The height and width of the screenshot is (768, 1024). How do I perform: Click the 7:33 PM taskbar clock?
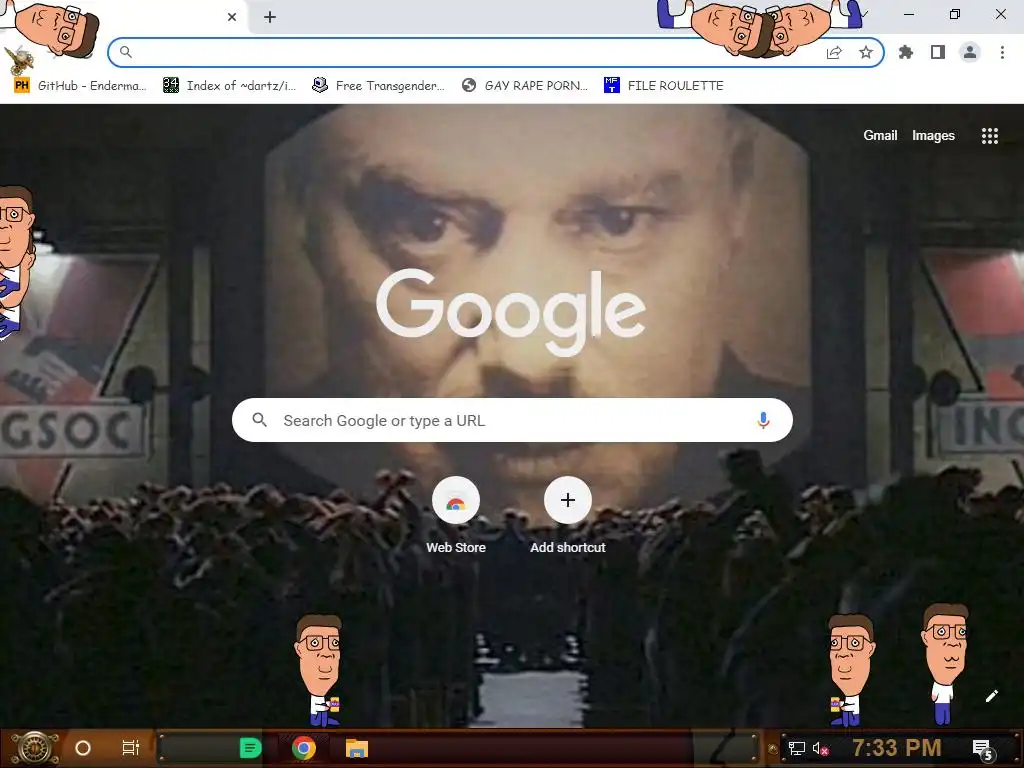click(x=897, y=748)
